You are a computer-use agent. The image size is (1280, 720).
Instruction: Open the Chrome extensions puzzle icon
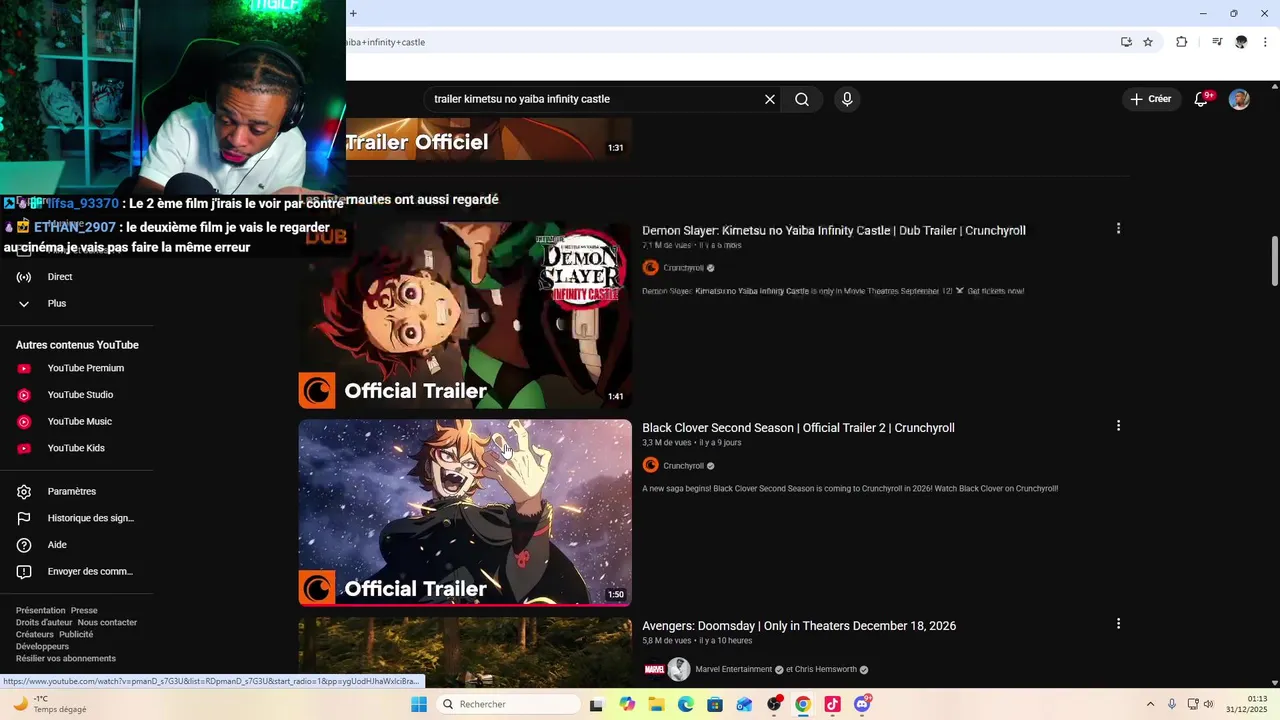[x=1181, y=42]
